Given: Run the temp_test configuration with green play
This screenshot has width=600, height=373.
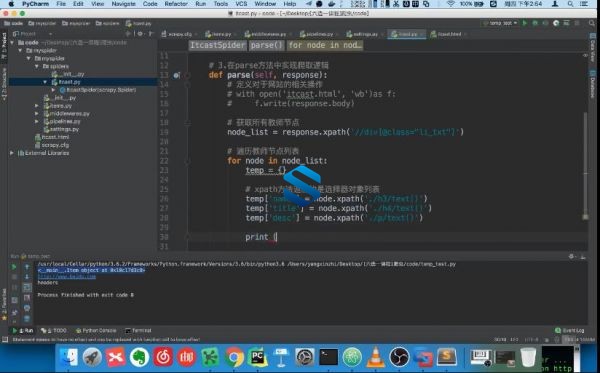Looking at the screenshot, I should coord(525,23).
